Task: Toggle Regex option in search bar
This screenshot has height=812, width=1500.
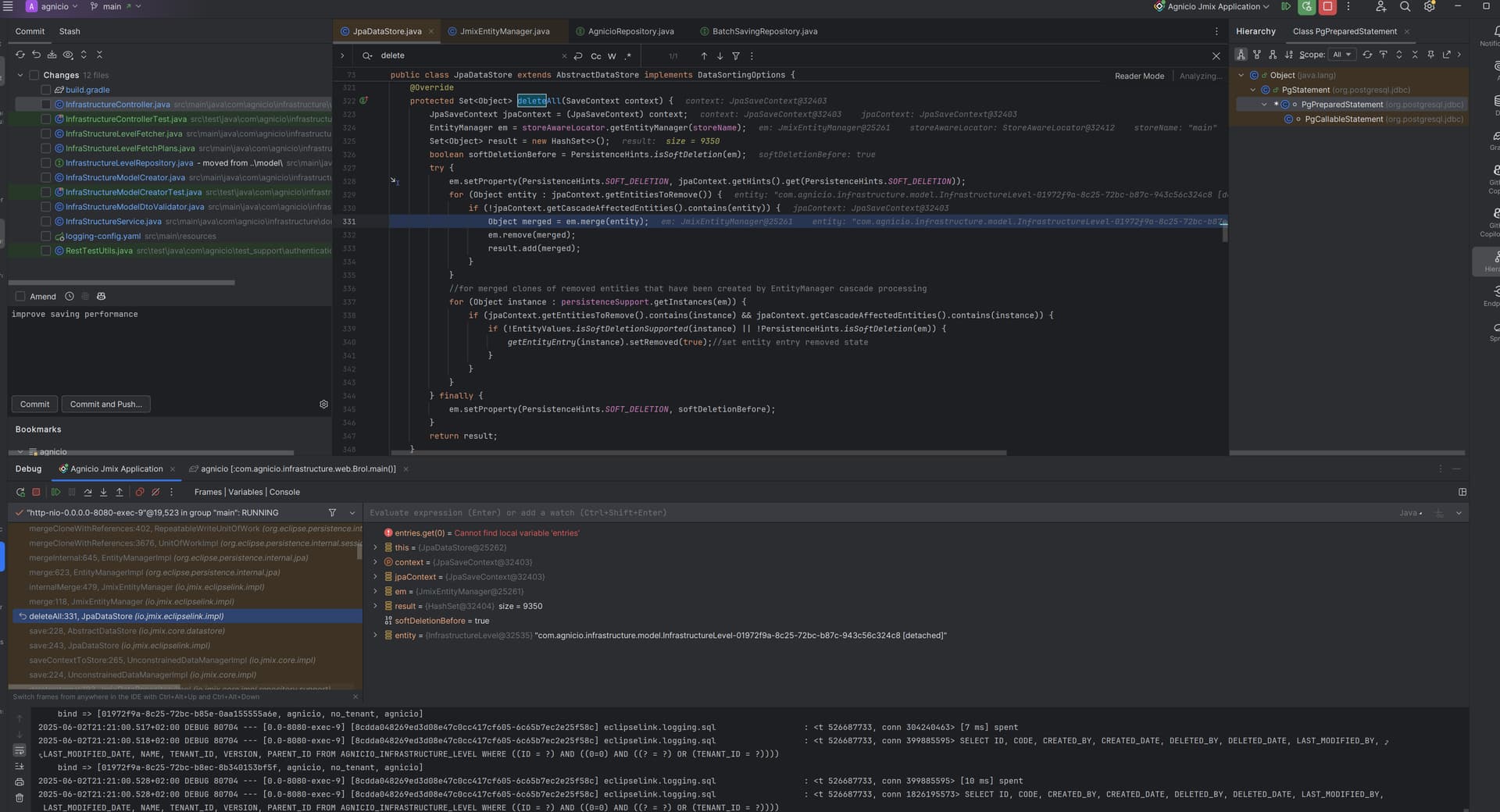Action: coord(627,56)
